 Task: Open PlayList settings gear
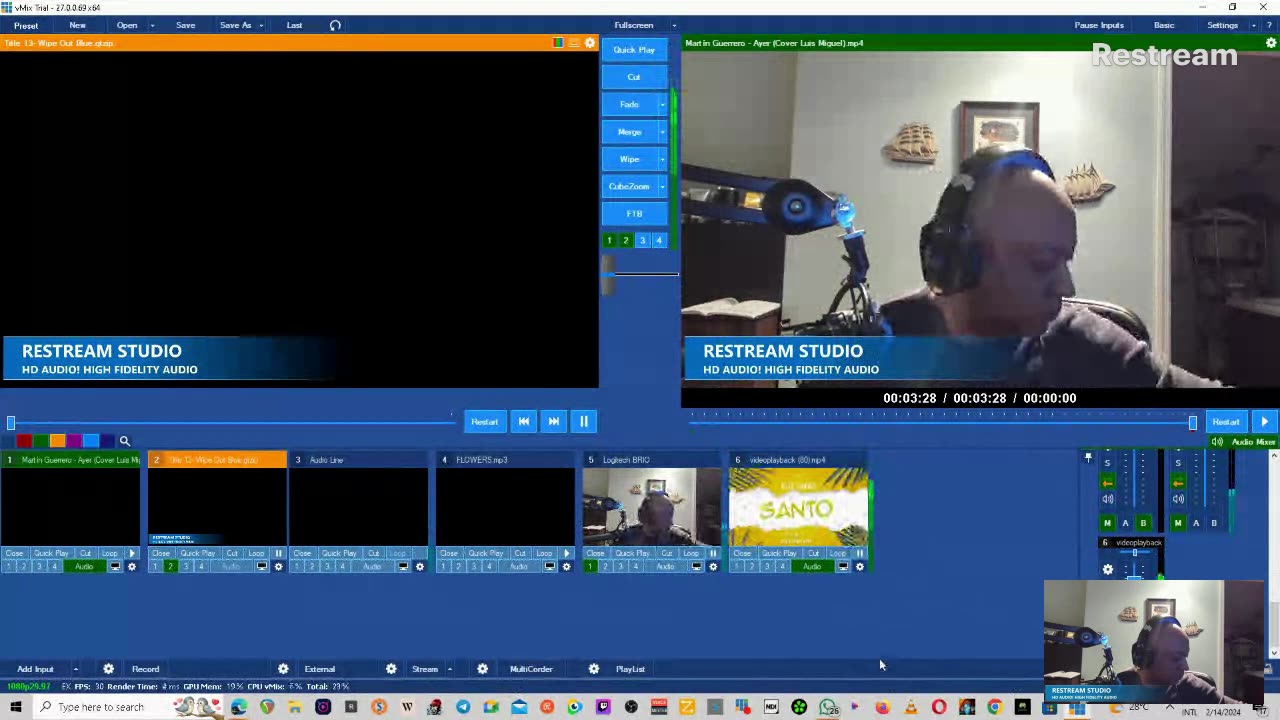593,669
